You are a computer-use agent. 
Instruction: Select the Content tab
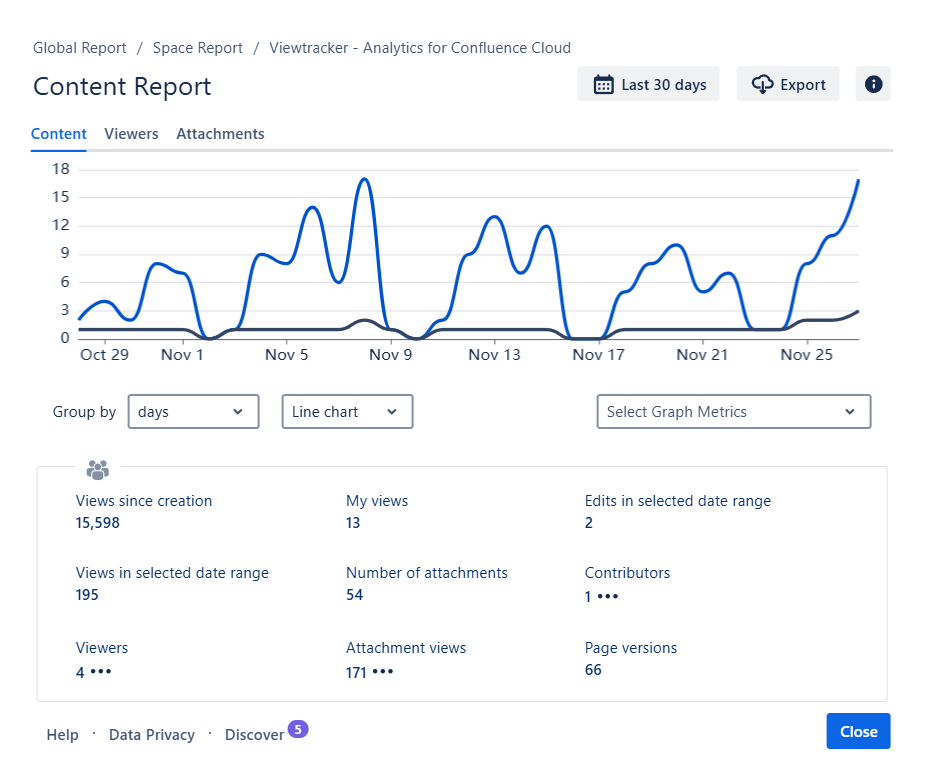(59, 134)
